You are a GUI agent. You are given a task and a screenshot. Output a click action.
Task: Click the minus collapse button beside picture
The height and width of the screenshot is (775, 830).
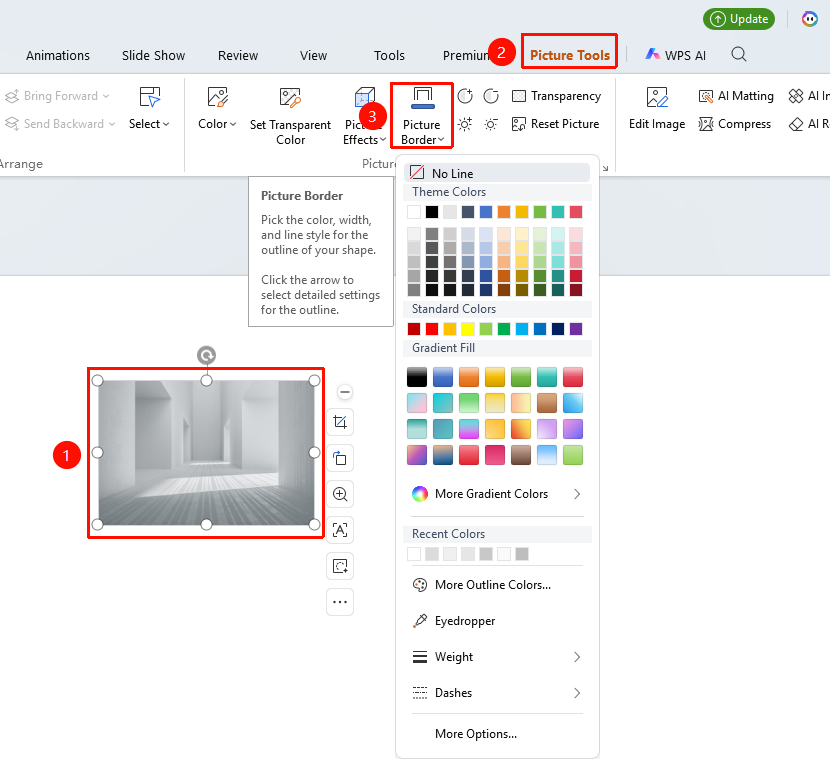(345, 392)
